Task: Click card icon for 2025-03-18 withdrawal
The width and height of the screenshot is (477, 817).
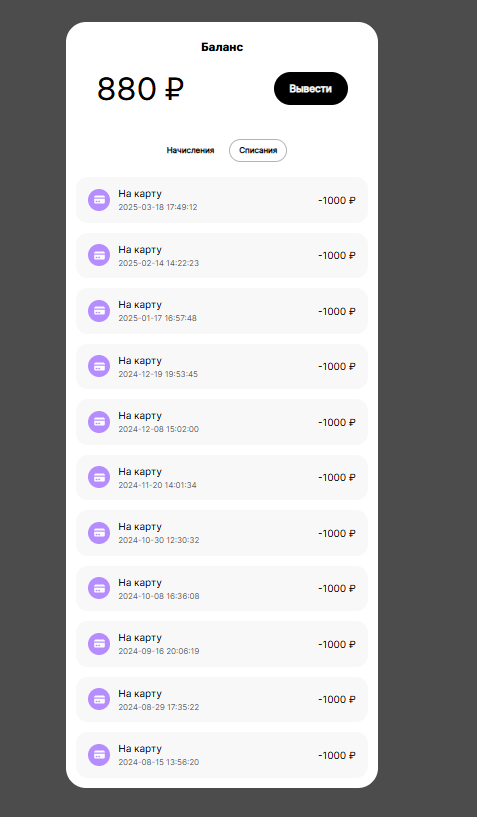Action: point(99,200)
